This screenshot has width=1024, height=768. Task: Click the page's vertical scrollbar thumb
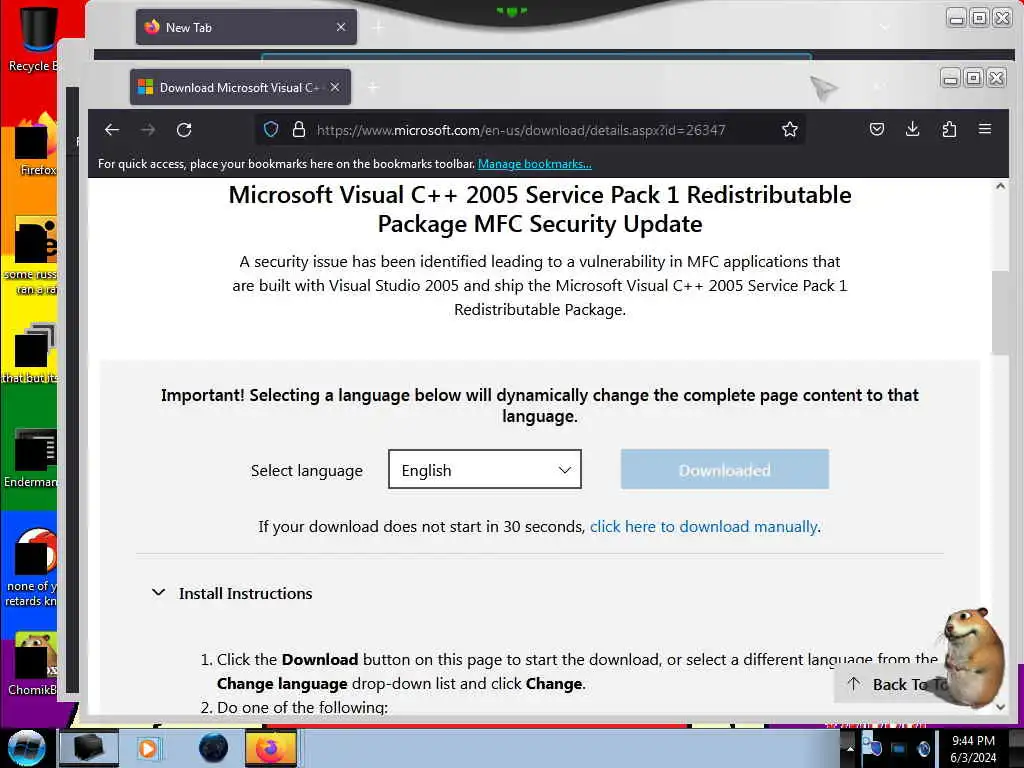(x=1000, y=313)
